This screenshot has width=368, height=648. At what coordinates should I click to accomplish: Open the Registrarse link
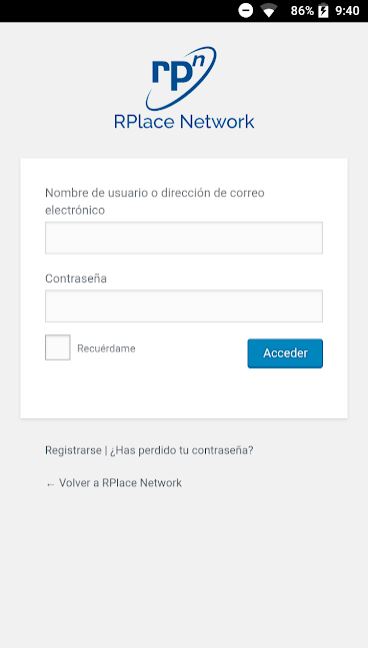73,450
